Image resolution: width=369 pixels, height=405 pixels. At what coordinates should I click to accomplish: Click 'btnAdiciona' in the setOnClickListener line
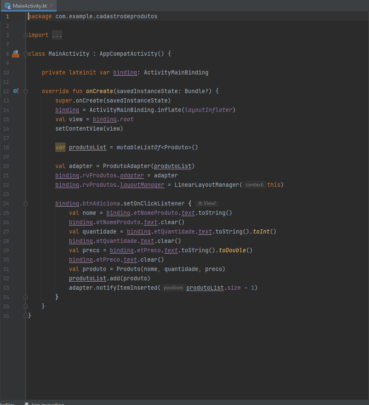point(101,203)
